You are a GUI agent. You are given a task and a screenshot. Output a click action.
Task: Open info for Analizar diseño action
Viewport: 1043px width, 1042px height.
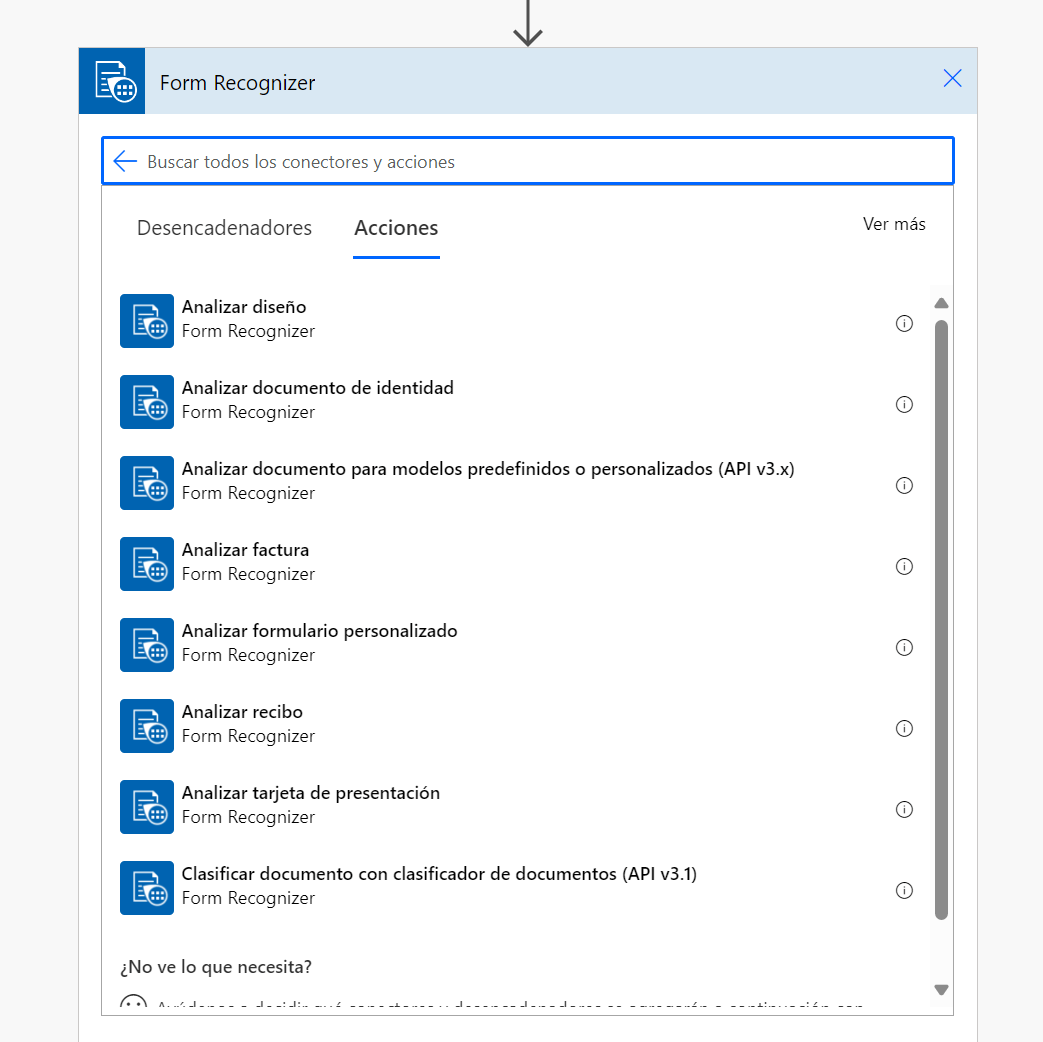click(x=904, y=323)
